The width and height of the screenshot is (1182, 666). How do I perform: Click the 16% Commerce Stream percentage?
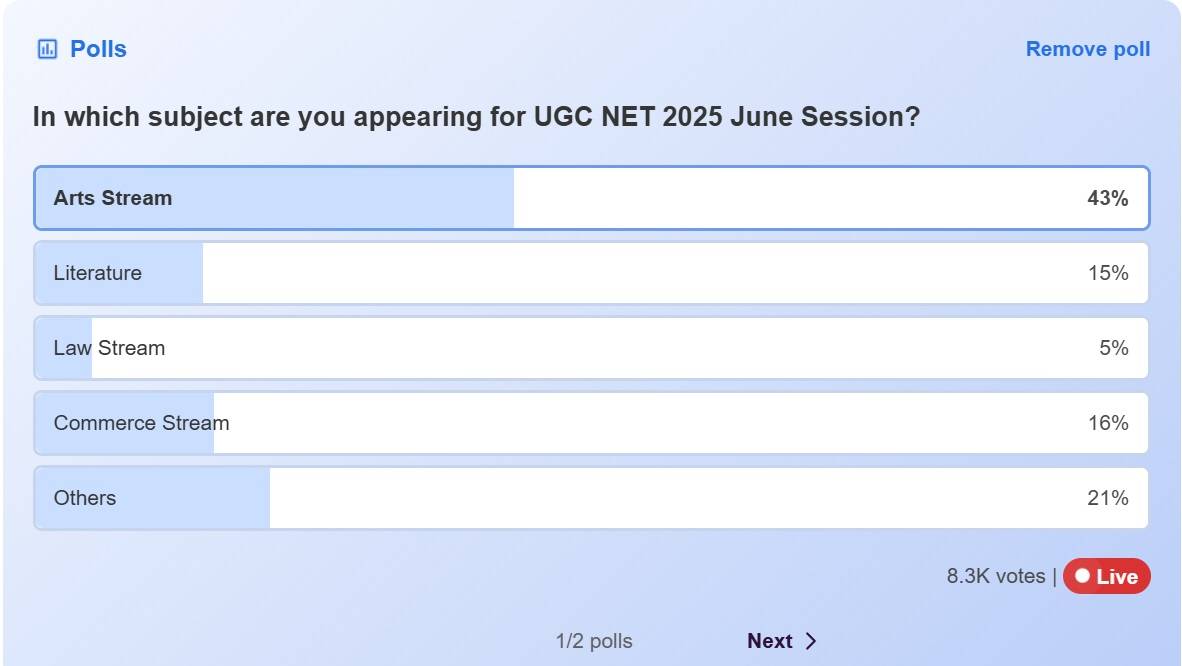point(1107,423)
